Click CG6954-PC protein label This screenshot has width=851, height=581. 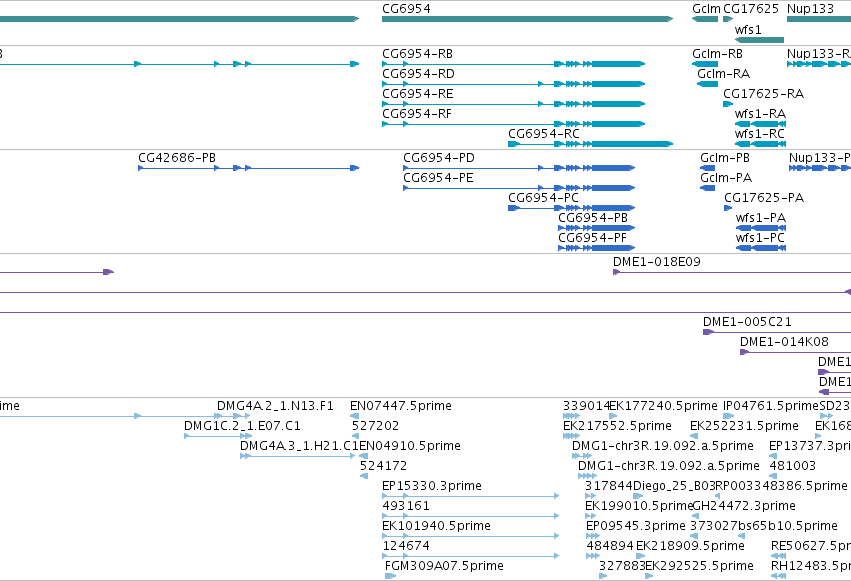(543, 198)
